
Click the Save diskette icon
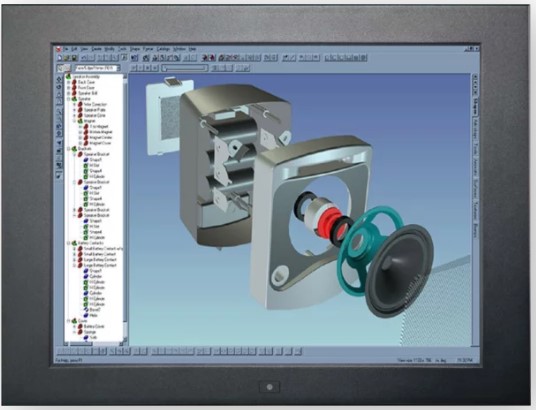[x=74, y=58]
